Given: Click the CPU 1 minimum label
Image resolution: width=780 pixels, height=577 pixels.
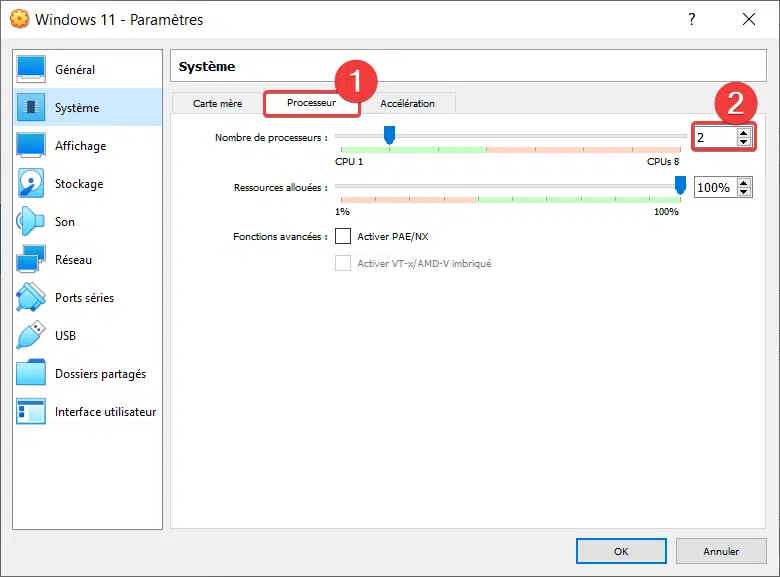Looking at the screenshot, I should [349, 162].
